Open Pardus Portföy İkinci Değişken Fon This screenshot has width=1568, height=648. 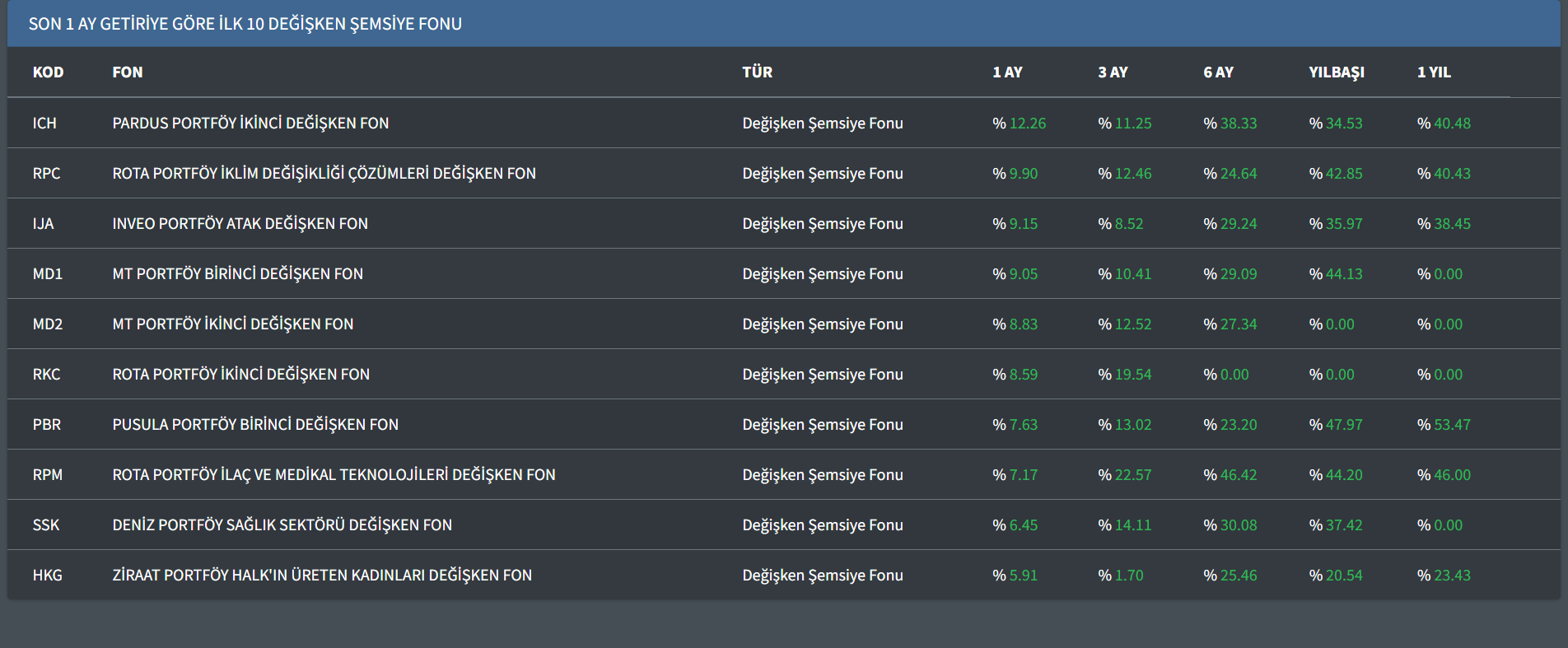(250, 124)
